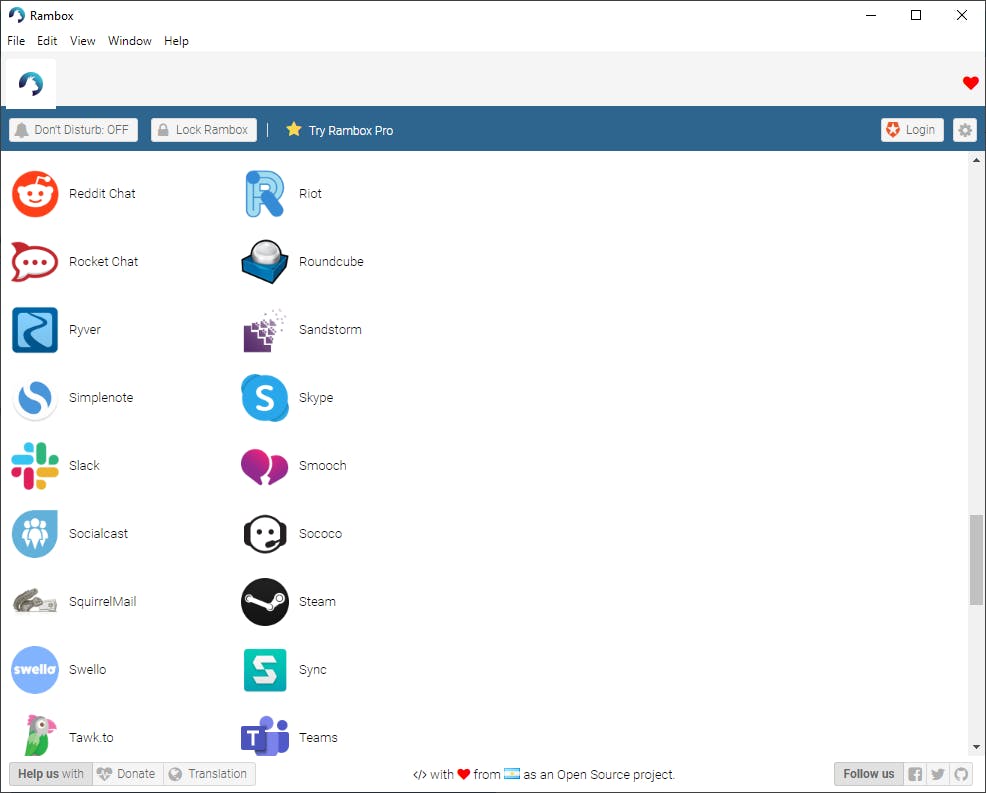Toggle Don't Disturb mode

tap(74, 130)
